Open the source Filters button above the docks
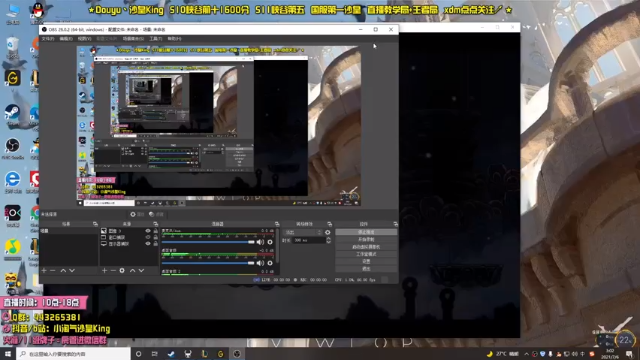The width and height of the screenshot is (640, 360). tap(156, 214)
